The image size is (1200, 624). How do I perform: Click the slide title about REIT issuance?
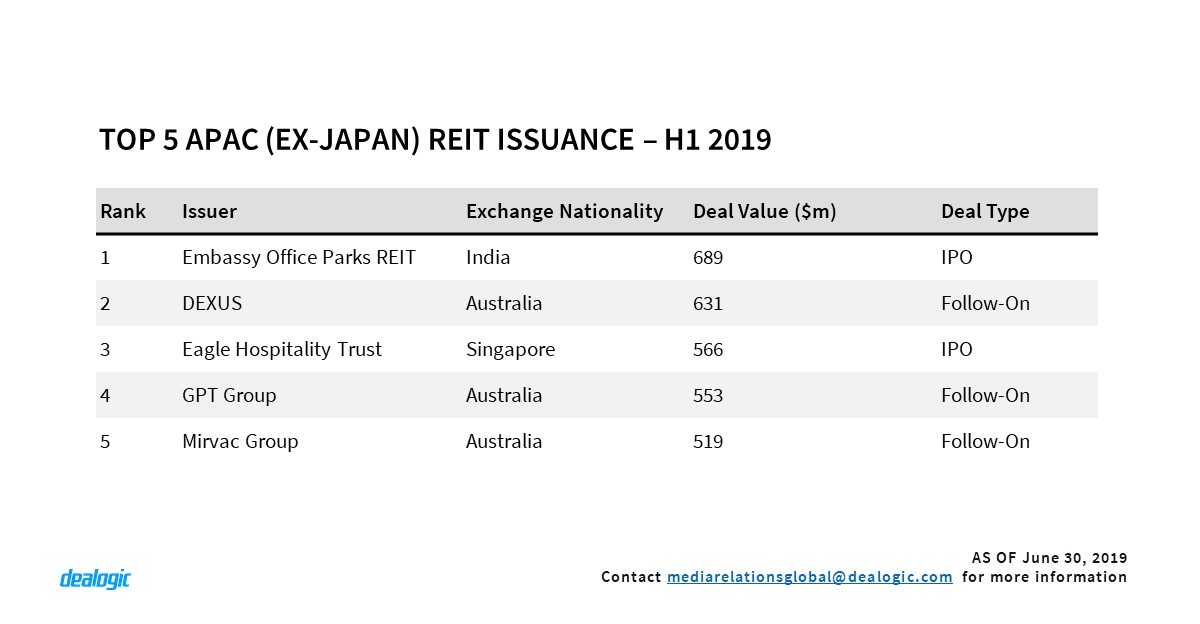click(435, 140)
